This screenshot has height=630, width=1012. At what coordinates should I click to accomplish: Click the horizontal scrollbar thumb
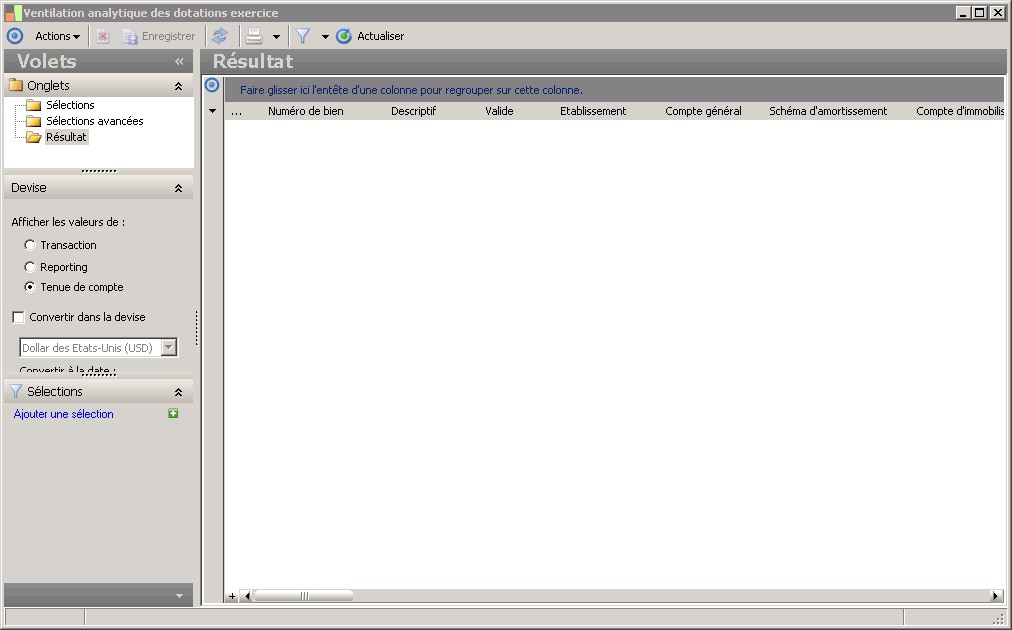(303, 596)
